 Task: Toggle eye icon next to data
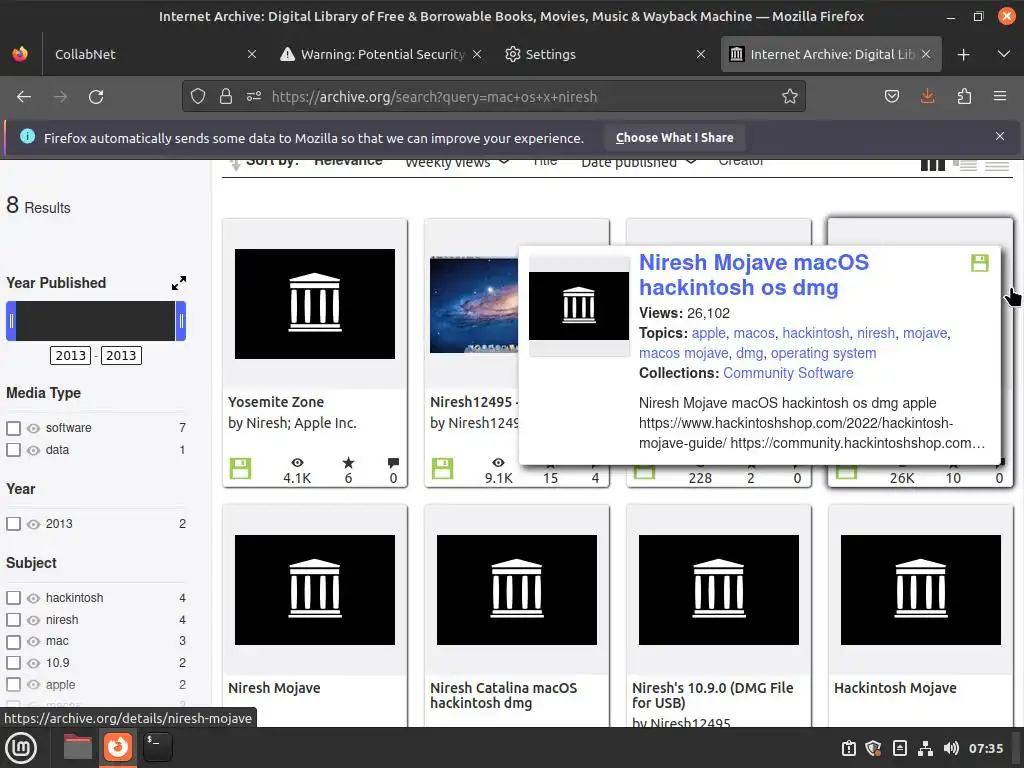click(x=33, y=450)
